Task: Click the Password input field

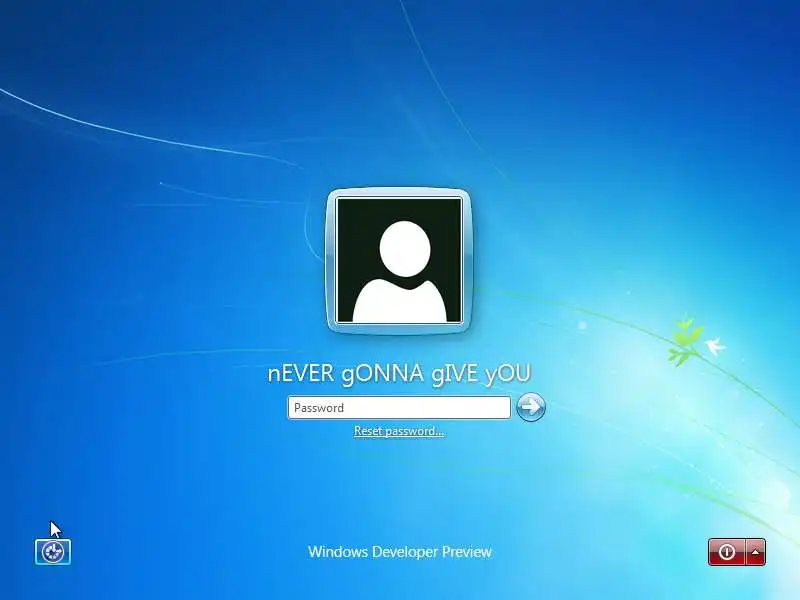Action: pos(399,408)
